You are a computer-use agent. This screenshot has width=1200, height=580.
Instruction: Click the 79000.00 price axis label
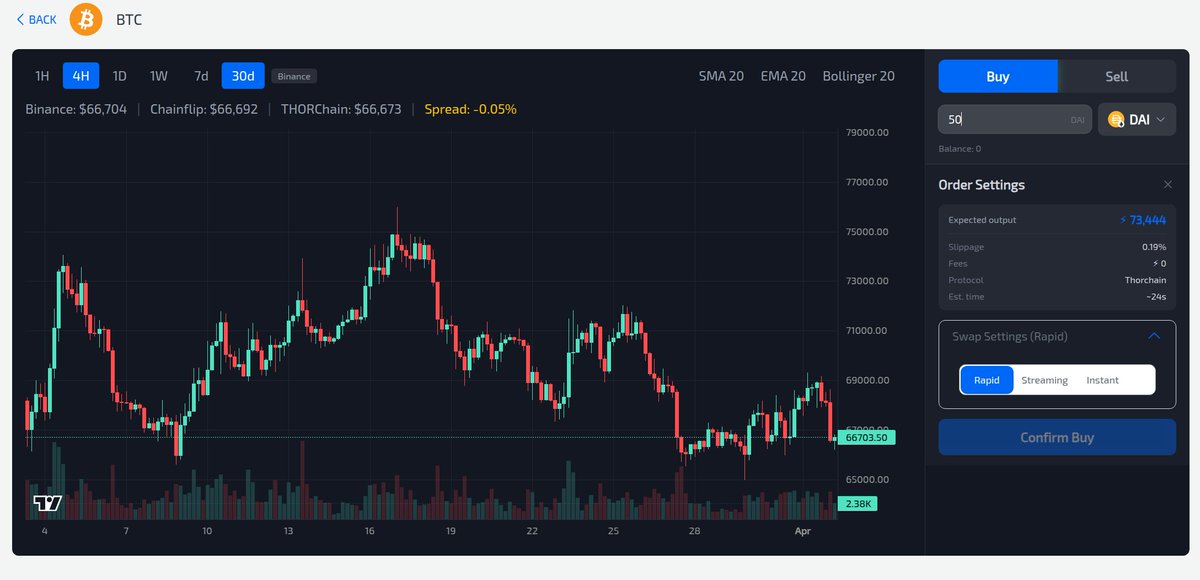tap(867, 133)
